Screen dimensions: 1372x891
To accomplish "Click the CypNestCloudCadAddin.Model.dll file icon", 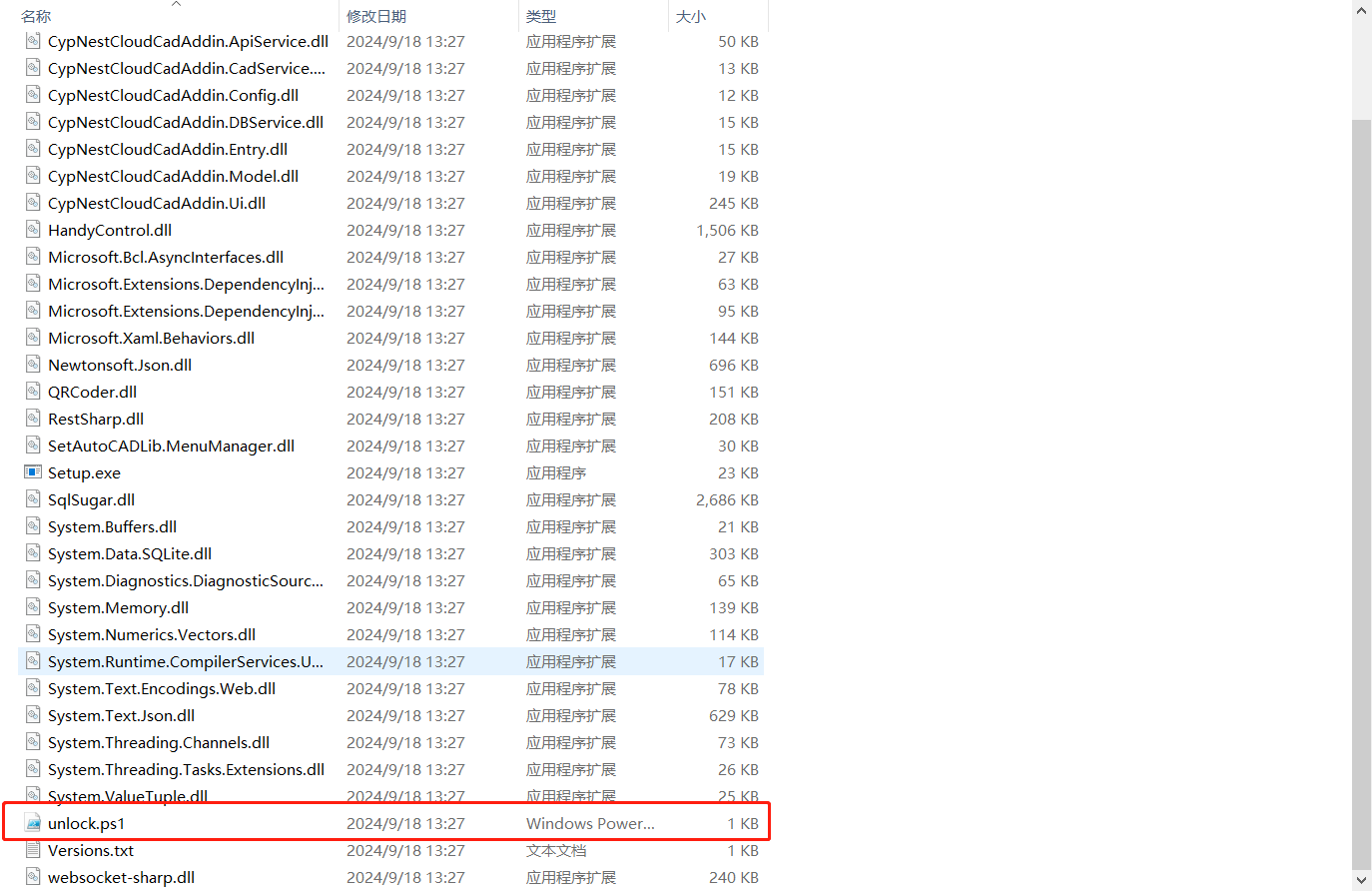I will (33, 176).
